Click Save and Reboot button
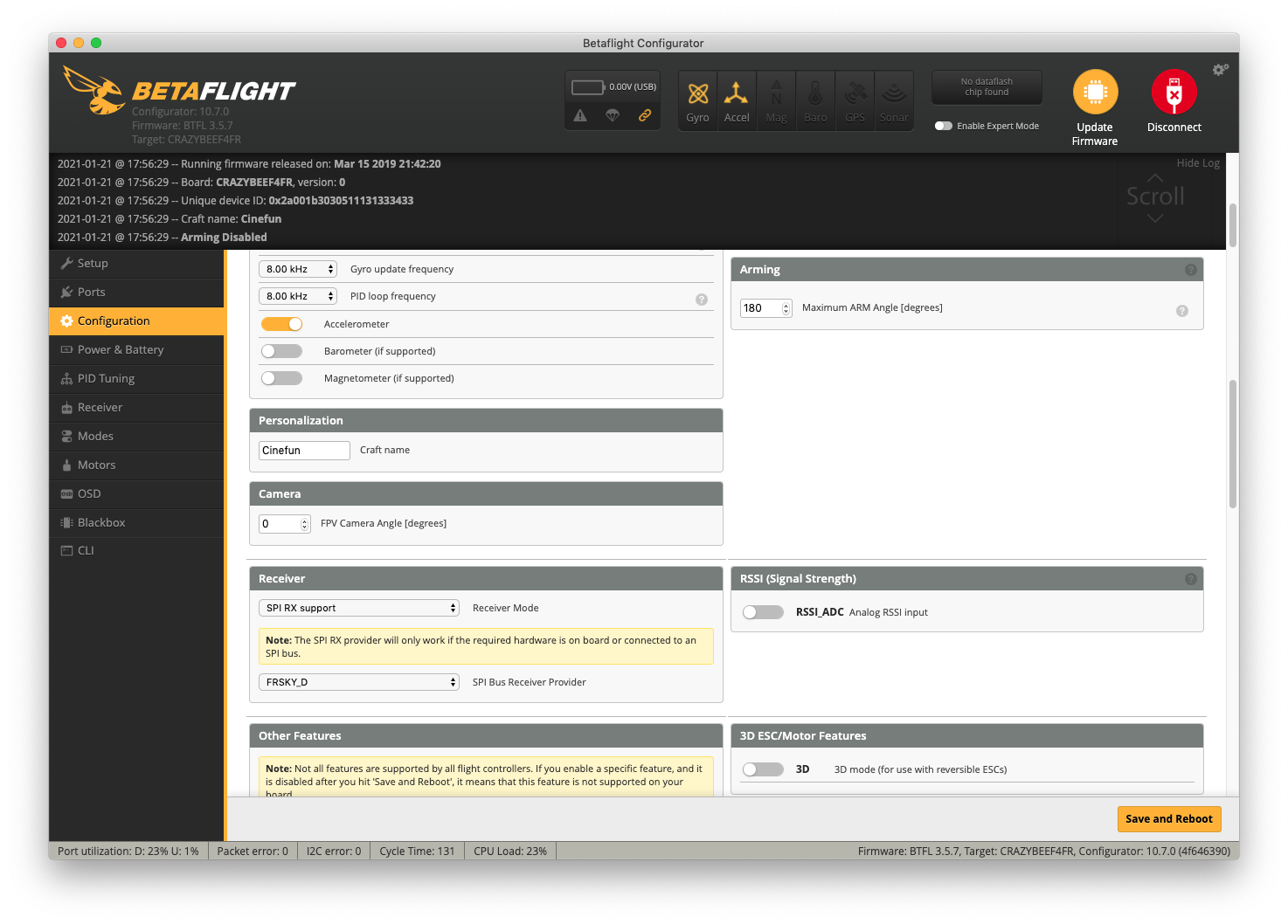 (1169, 818)
